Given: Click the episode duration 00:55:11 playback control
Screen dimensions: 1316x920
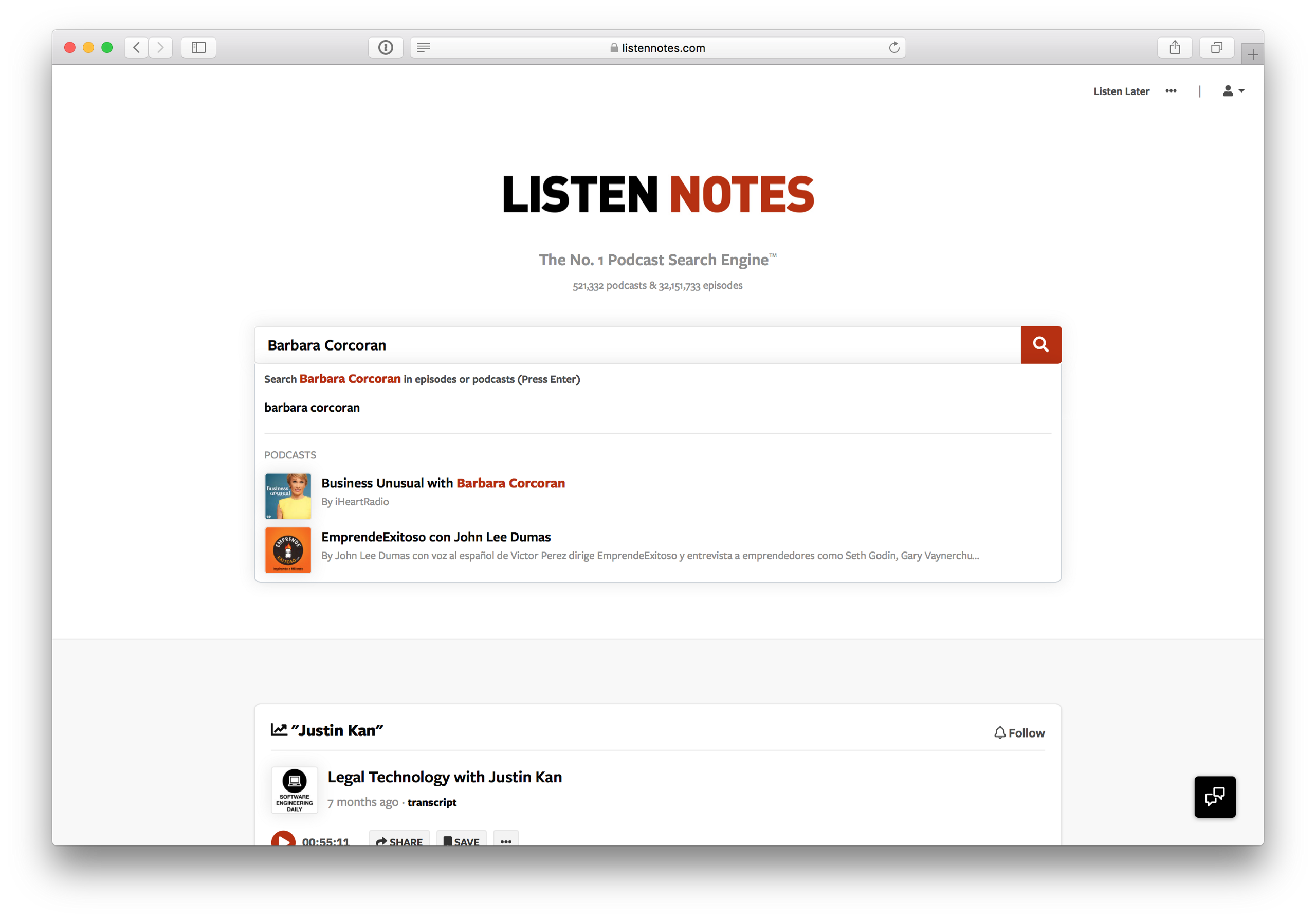Looking at the screenshot, I should (311, 840).
